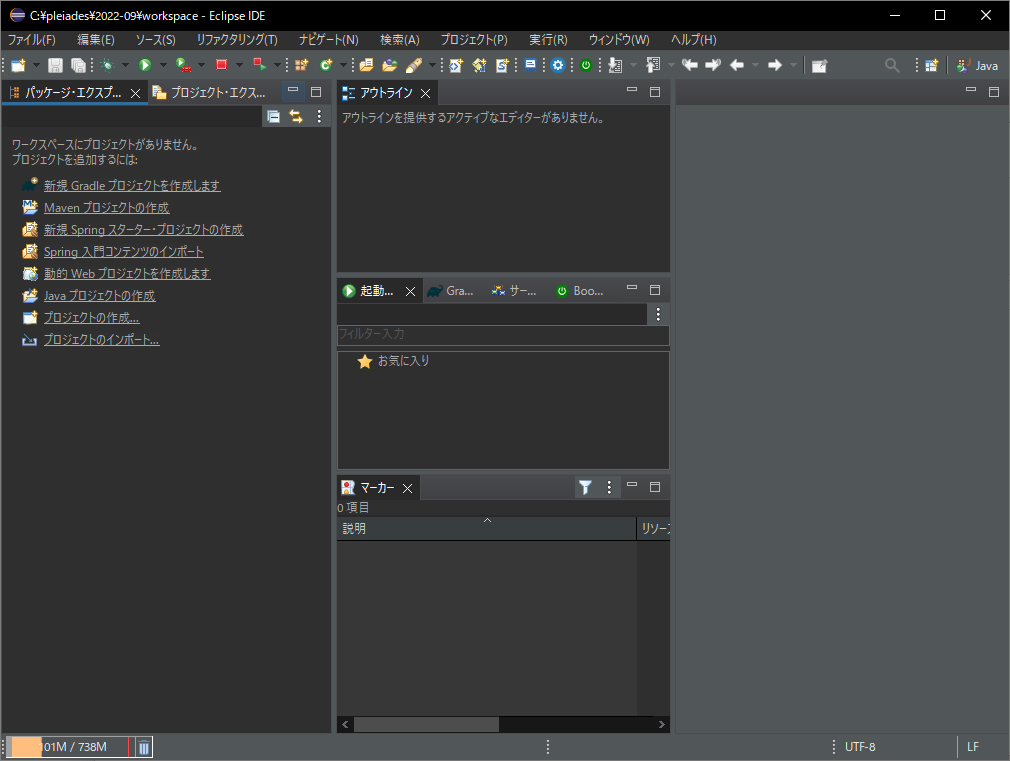Navigate forward with the right arrow
Image resolution: width=1010 pixels, height=761 pixels.
775,65
